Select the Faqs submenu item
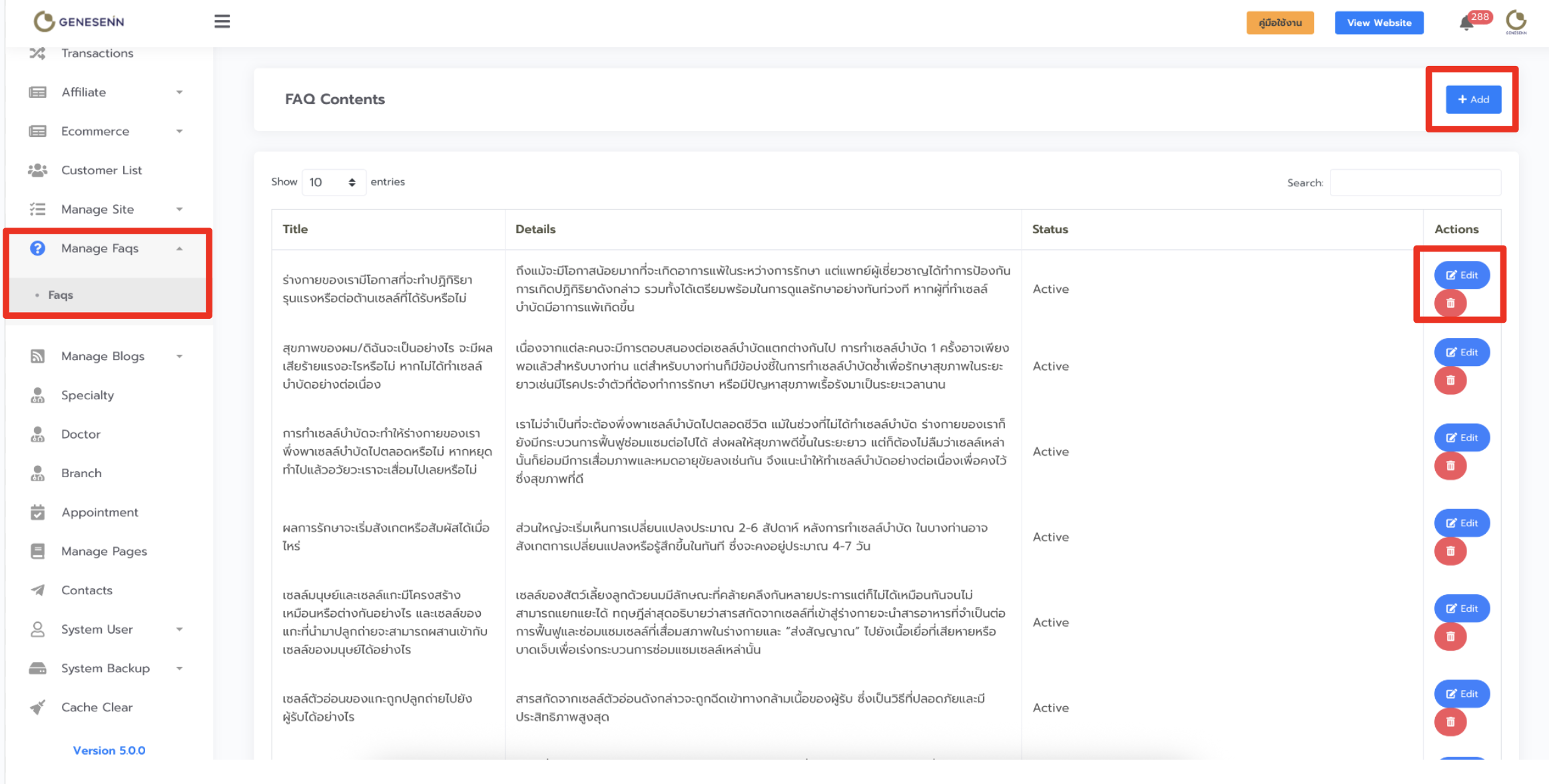Screen dimensions: 1549x784 61,295
